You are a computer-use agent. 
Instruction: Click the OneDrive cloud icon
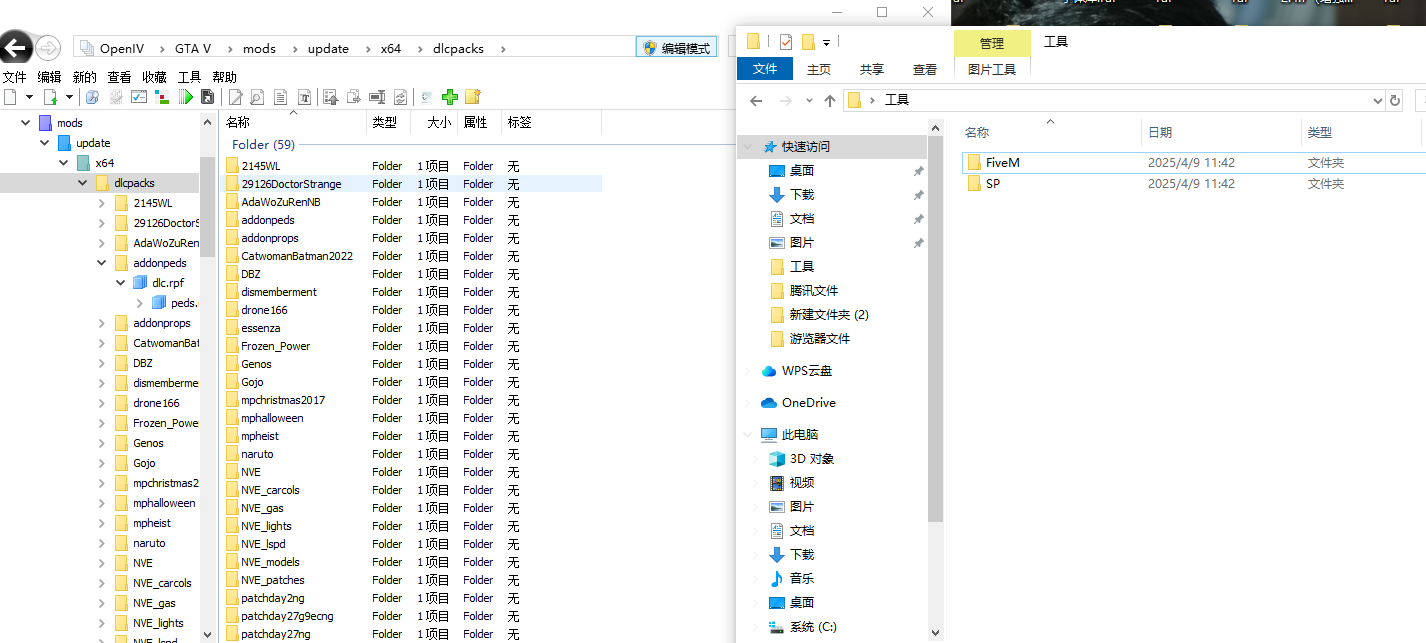point(769,403)
